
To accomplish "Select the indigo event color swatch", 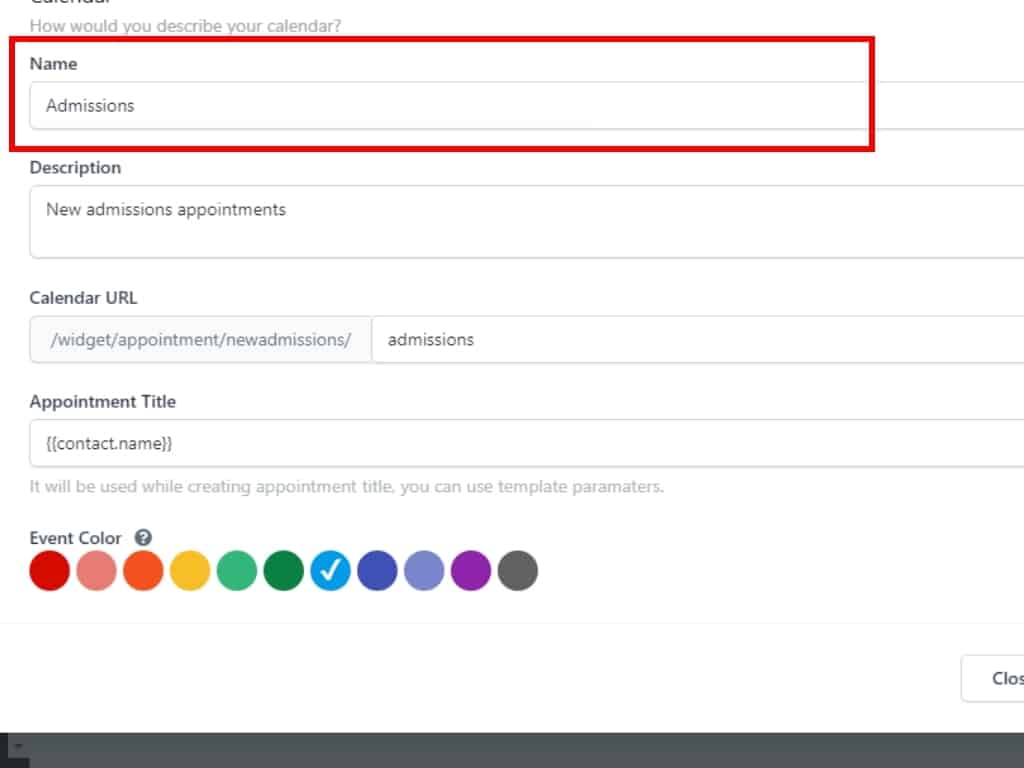I will pos(377,571).
